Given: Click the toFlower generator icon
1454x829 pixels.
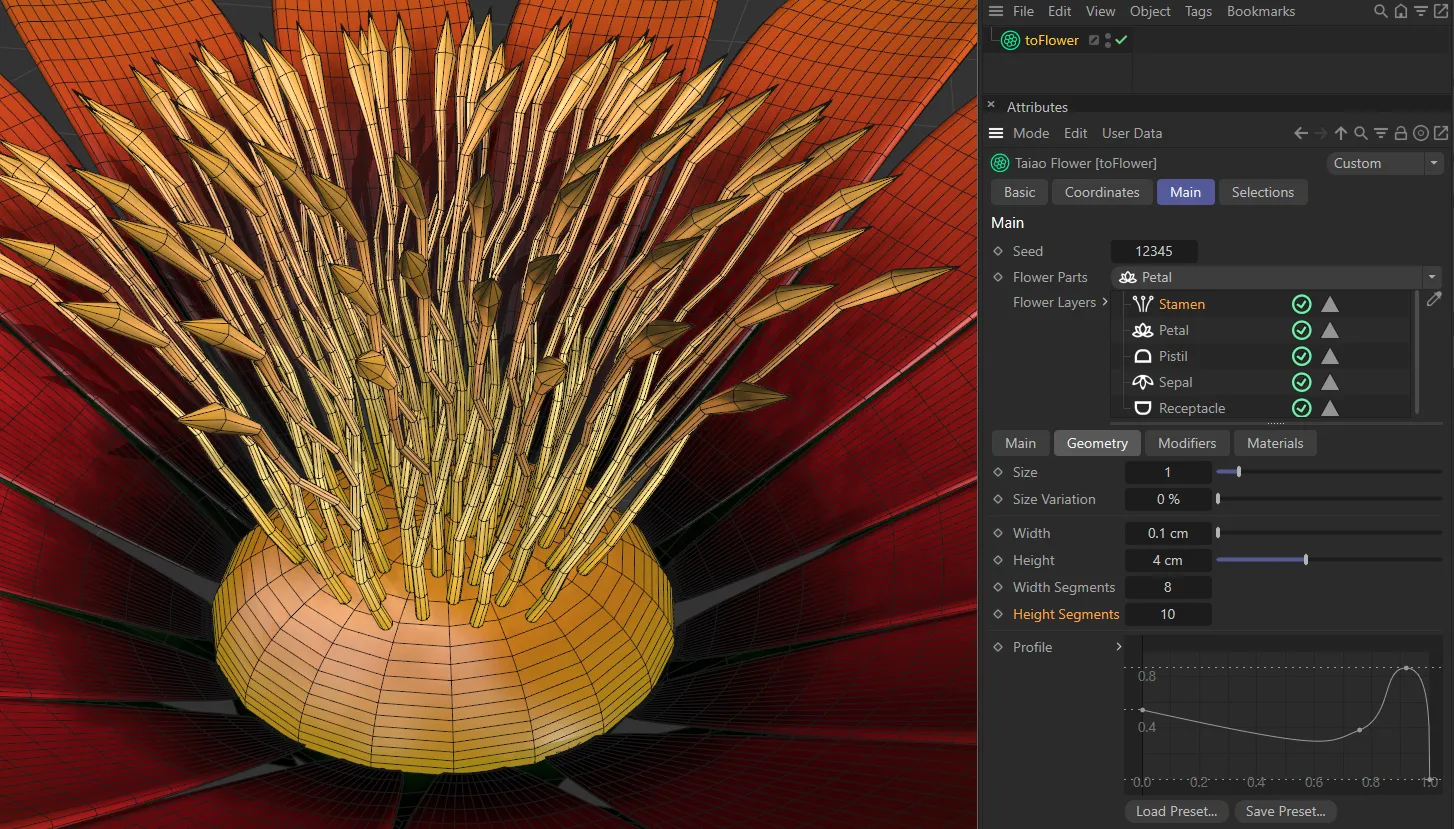Looking at the screenshot, I should pyautogui.click(x=1009, y=40).
